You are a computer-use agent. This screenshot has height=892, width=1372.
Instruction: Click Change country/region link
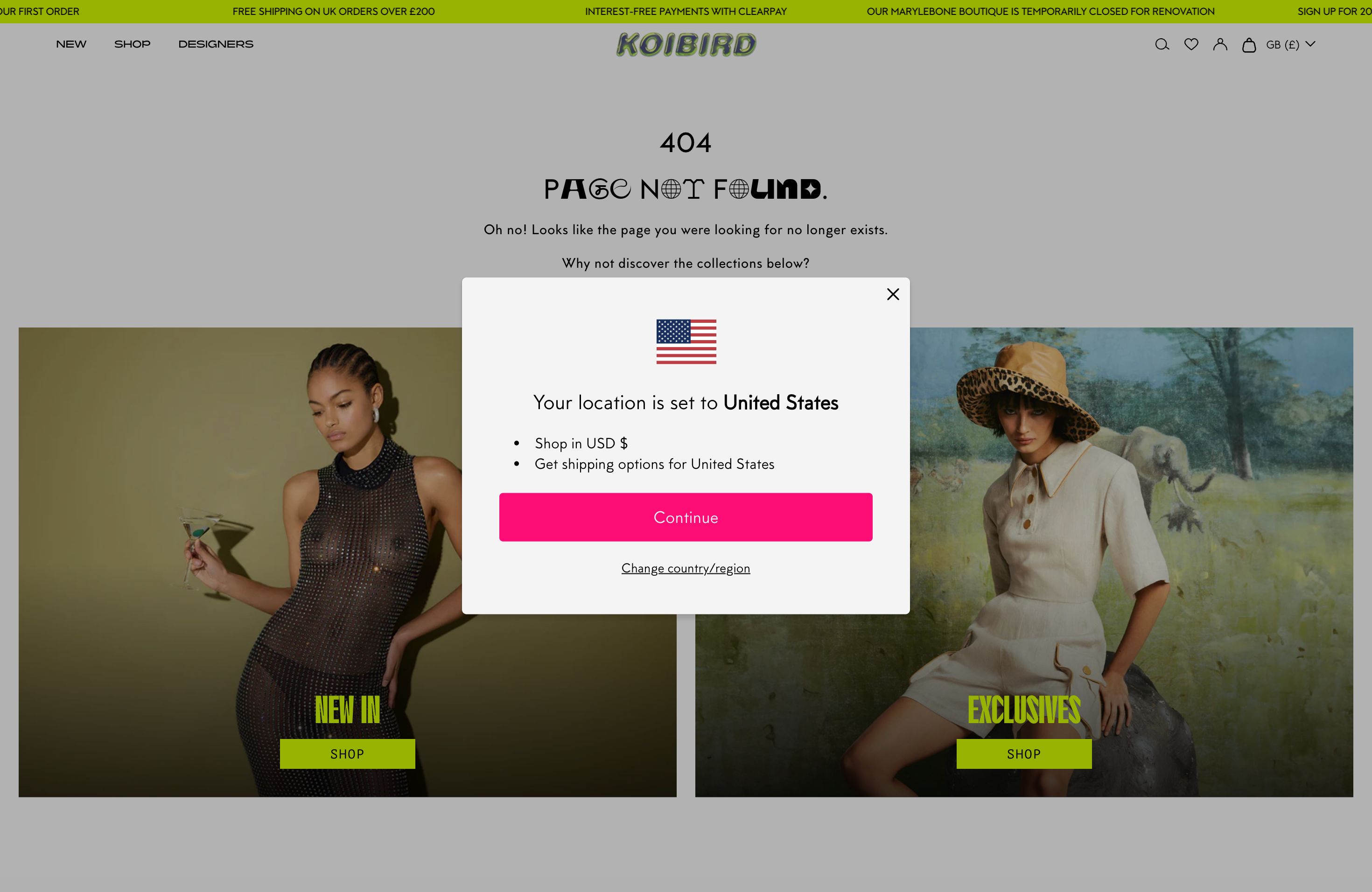pos(686,568)
